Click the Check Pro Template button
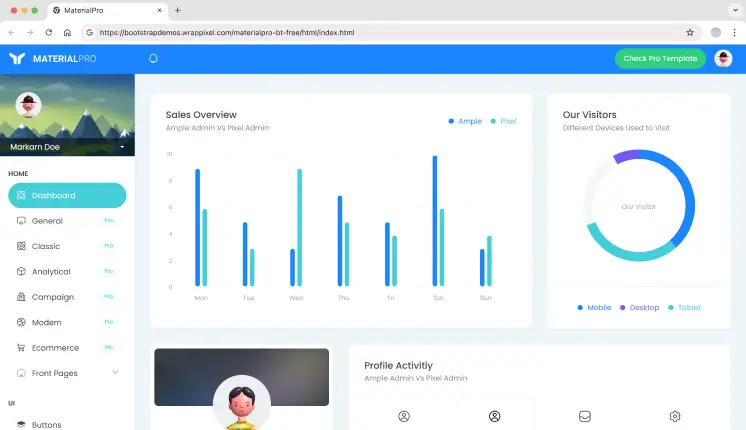The height and width of the screenshot is (430, 746). point(659,59)
